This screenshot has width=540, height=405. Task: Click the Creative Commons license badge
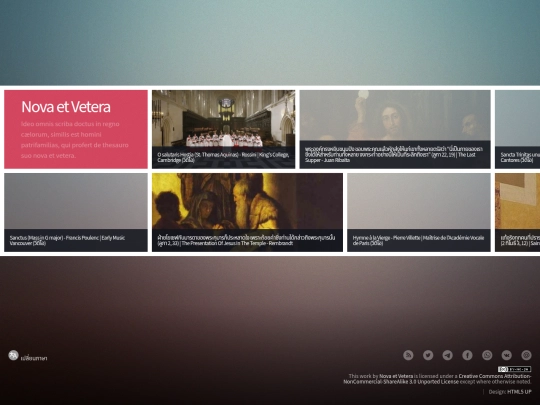click(x=514, y=369)
